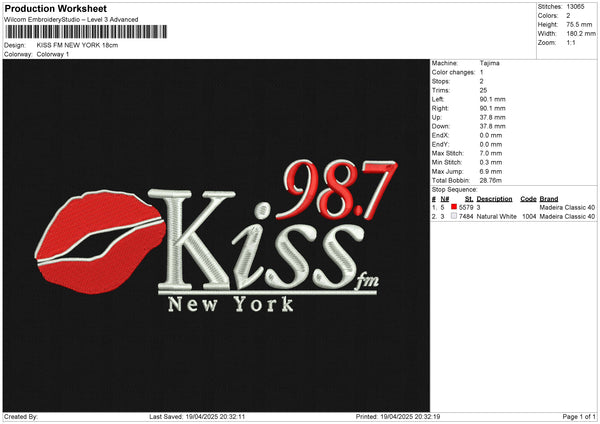This screenshot has height=424, width=600.
Task: Click the Code column header
Action: (x=528, y=199)
